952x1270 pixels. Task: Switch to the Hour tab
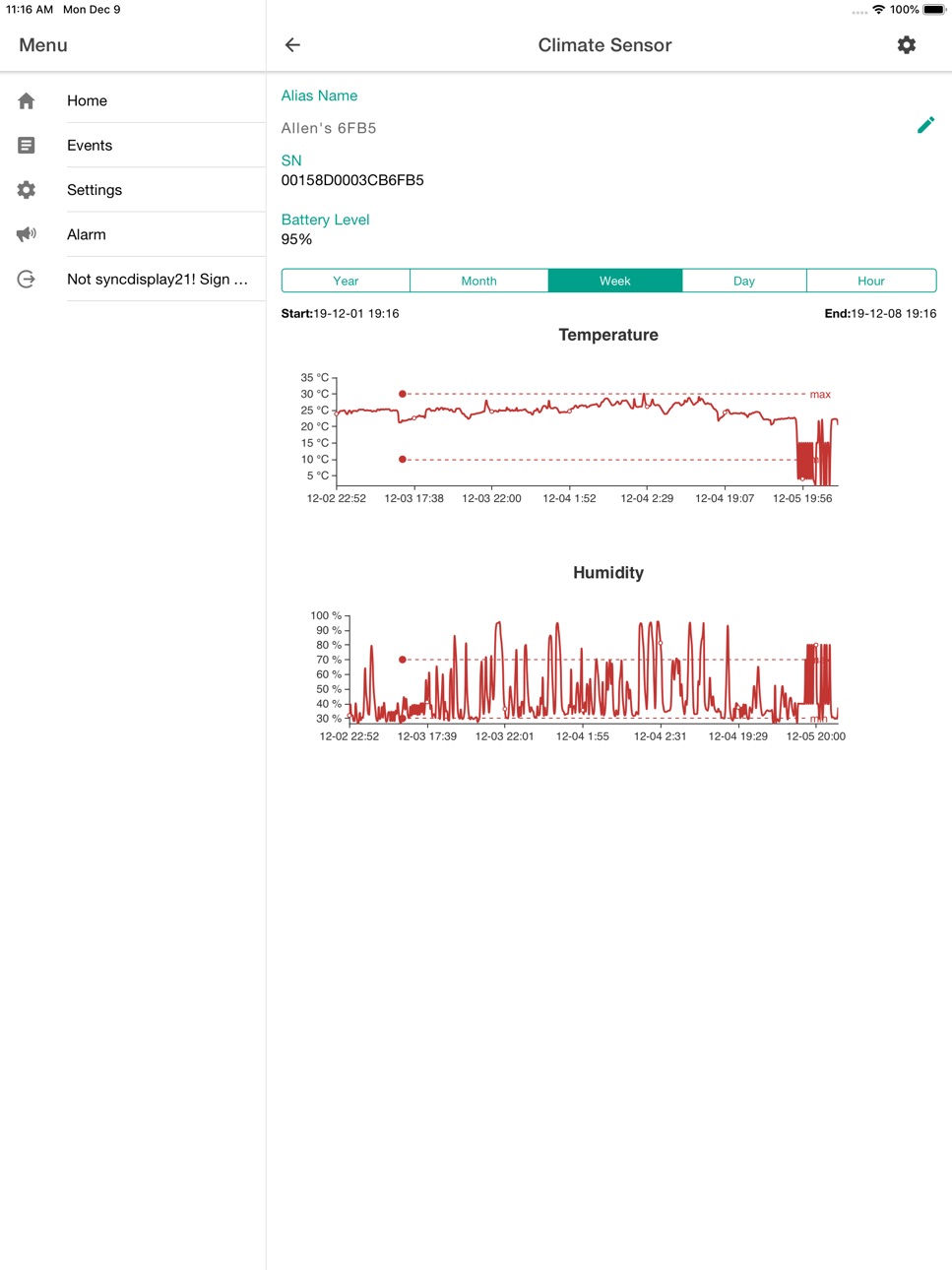[871, 281]
